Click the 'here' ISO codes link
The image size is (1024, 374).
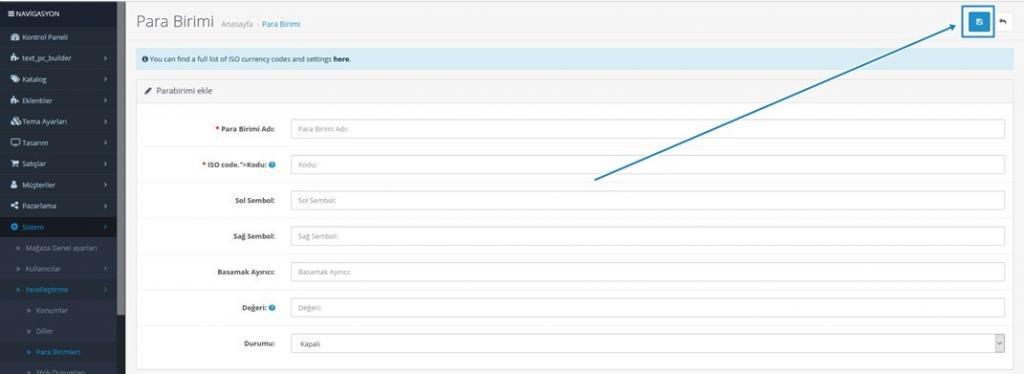pyautogui.click(x=342, y=59)
